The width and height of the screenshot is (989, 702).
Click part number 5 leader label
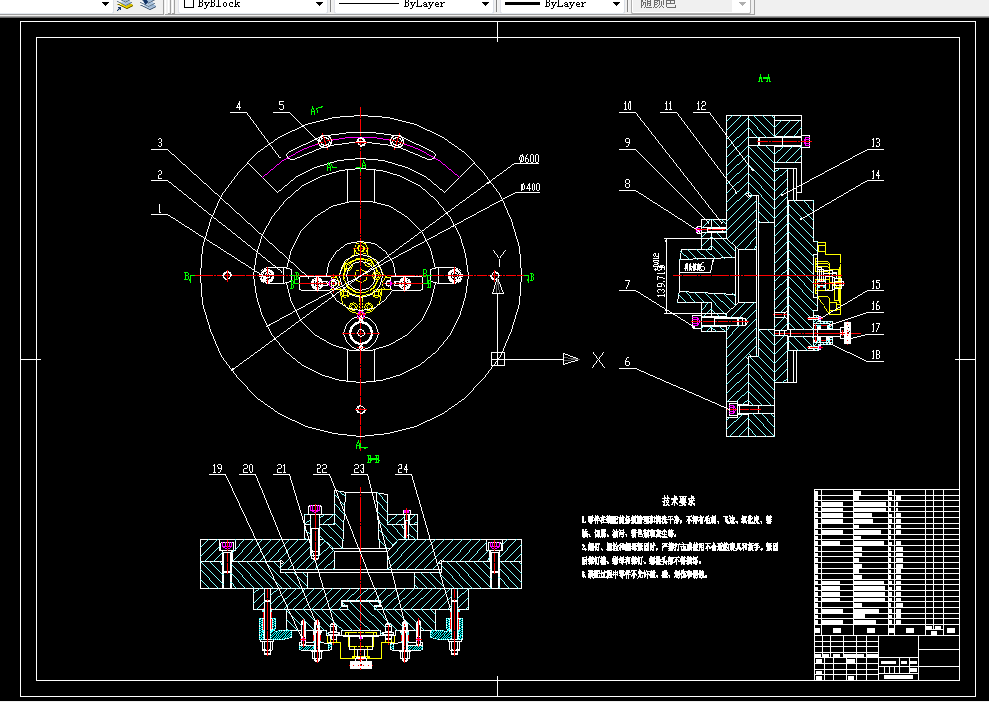pyautogui.click(x=282, y=106)
